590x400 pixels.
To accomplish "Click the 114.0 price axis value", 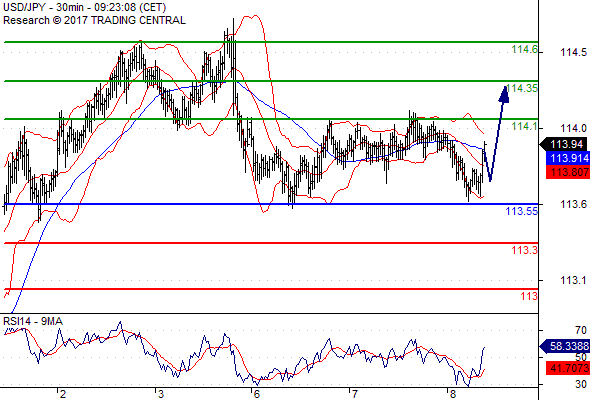I will click(x=573, y=129).
